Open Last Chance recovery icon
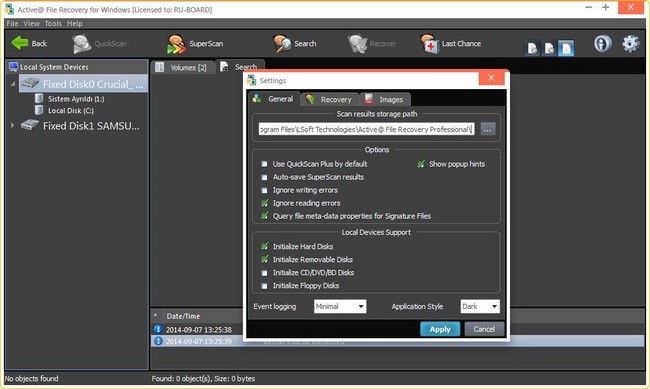 pos(429,44)
